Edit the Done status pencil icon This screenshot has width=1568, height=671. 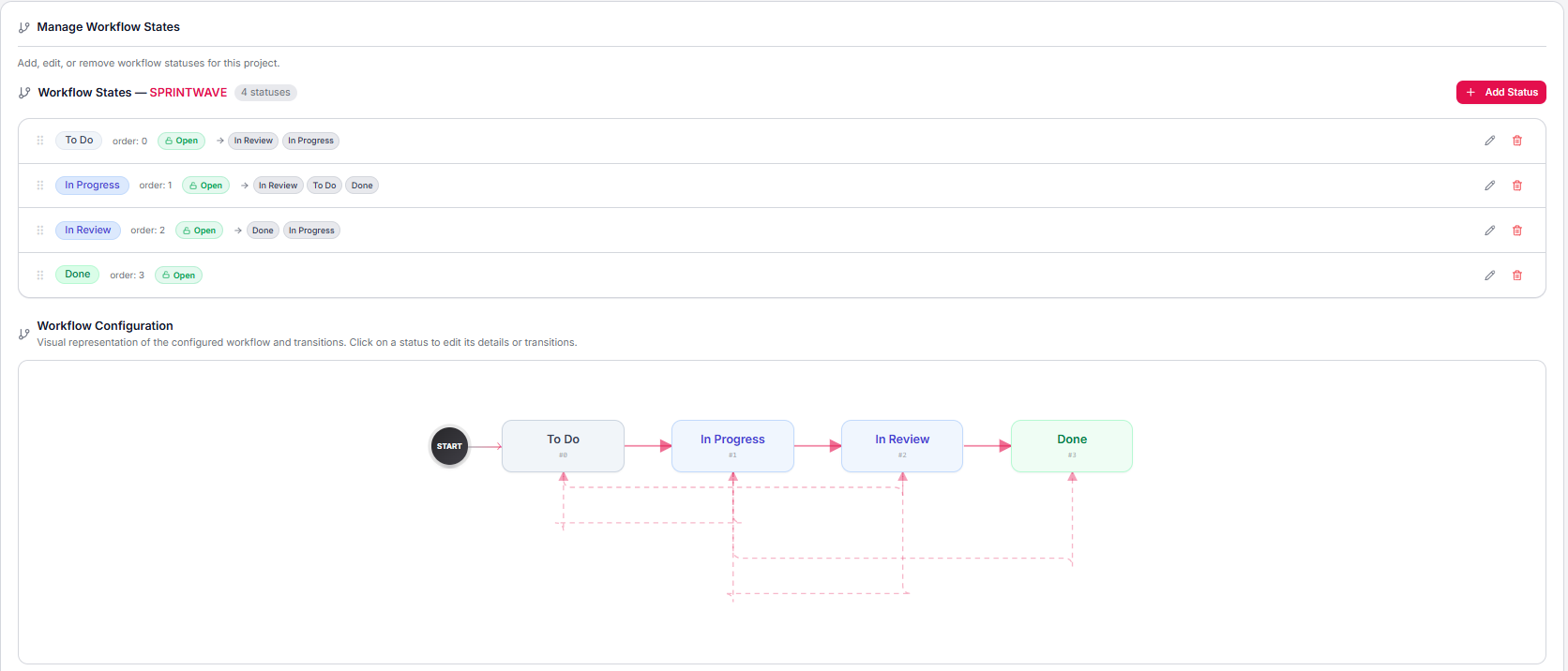pyautogui.click(x=1489, y=276)
